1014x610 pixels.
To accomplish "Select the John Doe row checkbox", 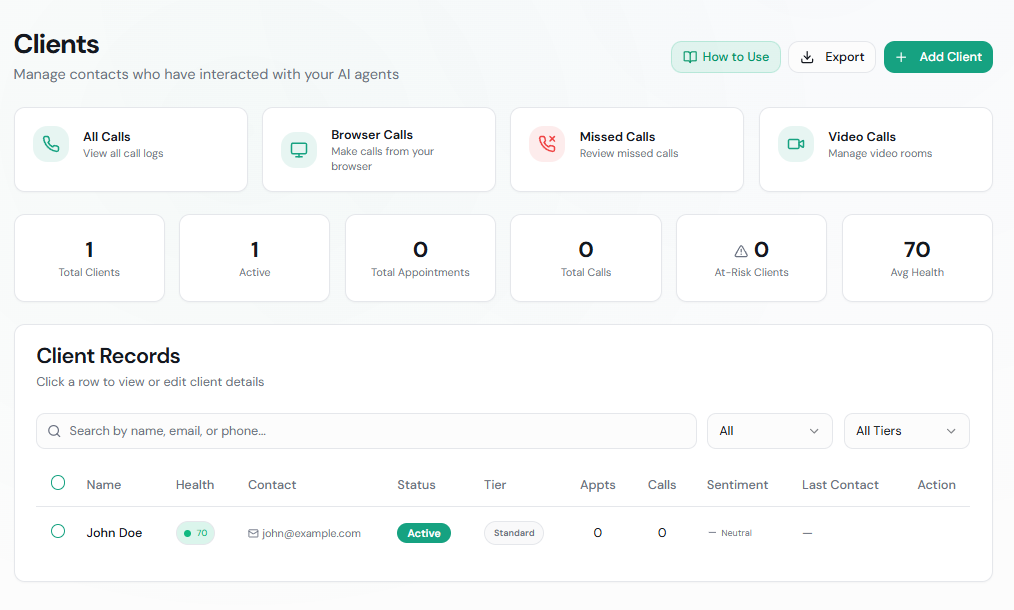I will click(x=58, y=531).
